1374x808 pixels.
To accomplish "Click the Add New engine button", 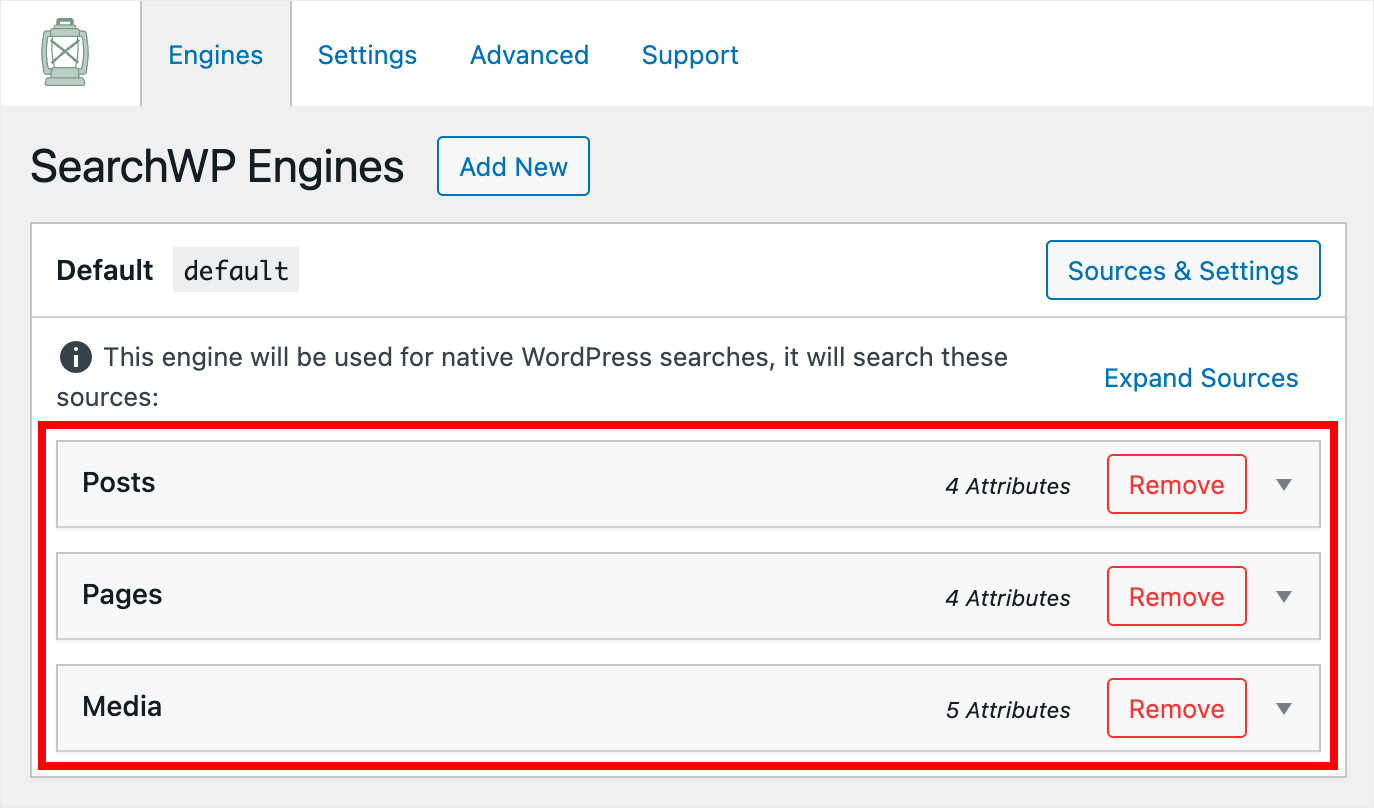I will [513, 166].
